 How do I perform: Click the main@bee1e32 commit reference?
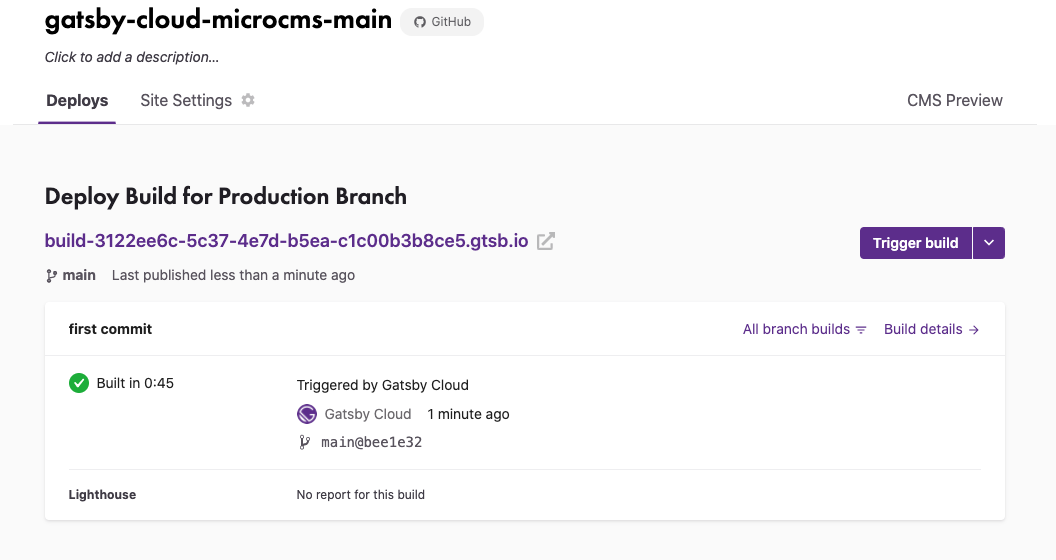pyautogui.click(x=371, y=442)
